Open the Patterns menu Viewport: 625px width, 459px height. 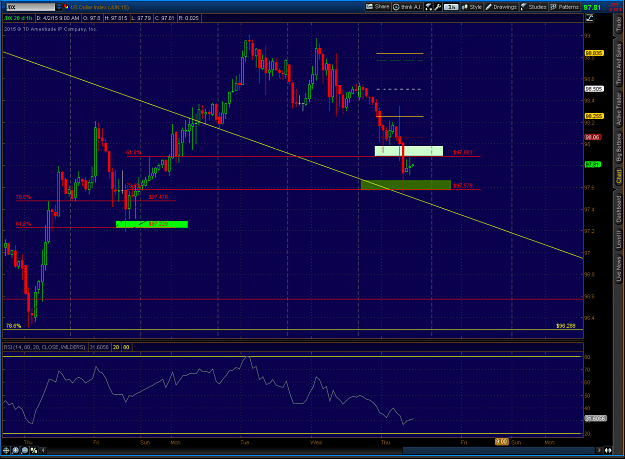564,7
